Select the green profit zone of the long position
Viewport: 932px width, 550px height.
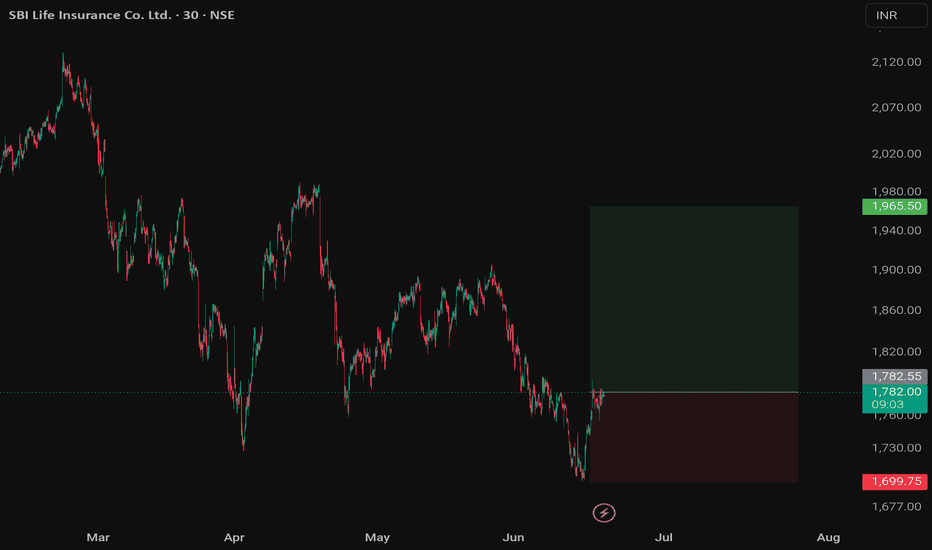pyautogui.click(x=694, y=299)
